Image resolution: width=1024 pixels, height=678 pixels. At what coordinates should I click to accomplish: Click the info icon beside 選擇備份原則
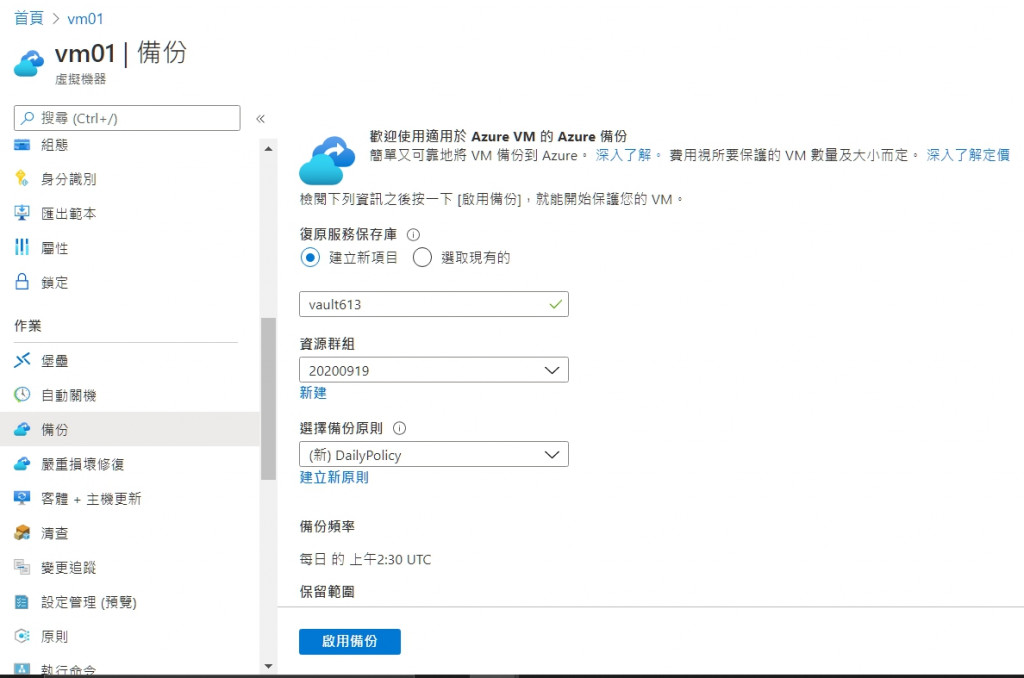400,428
